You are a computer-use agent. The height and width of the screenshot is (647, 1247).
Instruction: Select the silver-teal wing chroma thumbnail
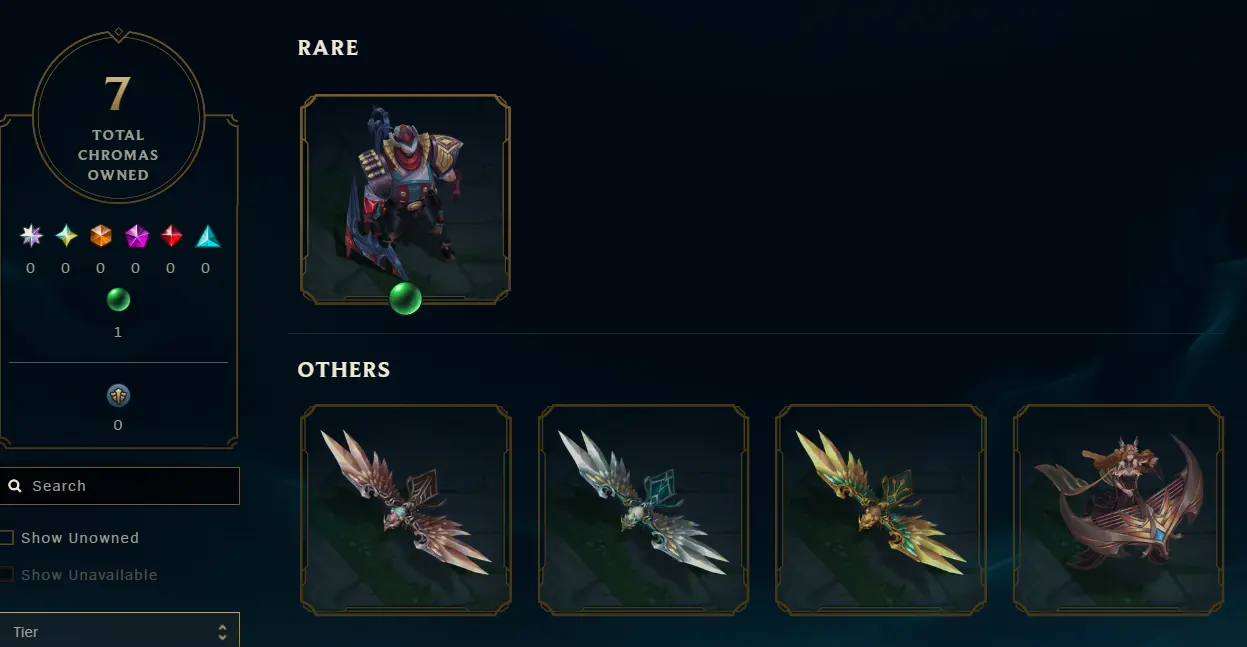[x=643, y=509]
